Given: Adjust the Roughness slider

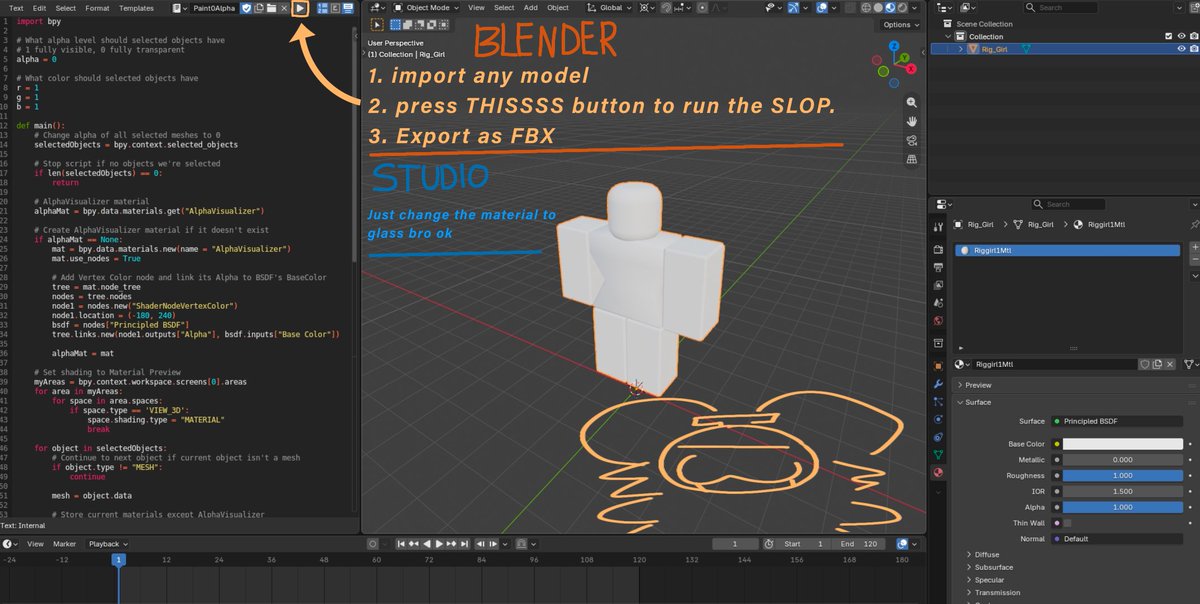Looking at the screenshot, I should click(1122, 476).
